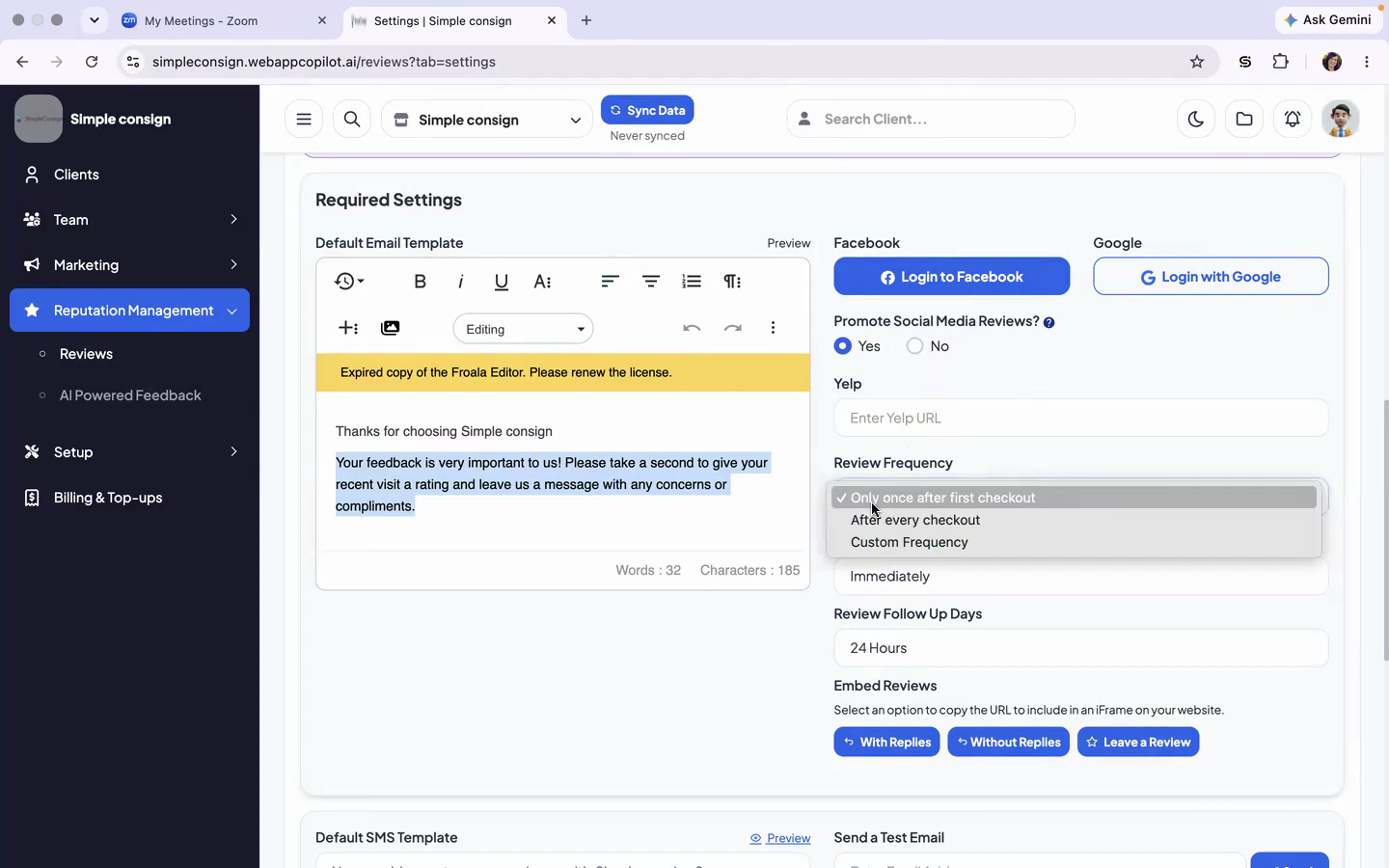Screen dimensions: 1389x868
Task: Open the folder icon in header
Action: point(1244,119)
